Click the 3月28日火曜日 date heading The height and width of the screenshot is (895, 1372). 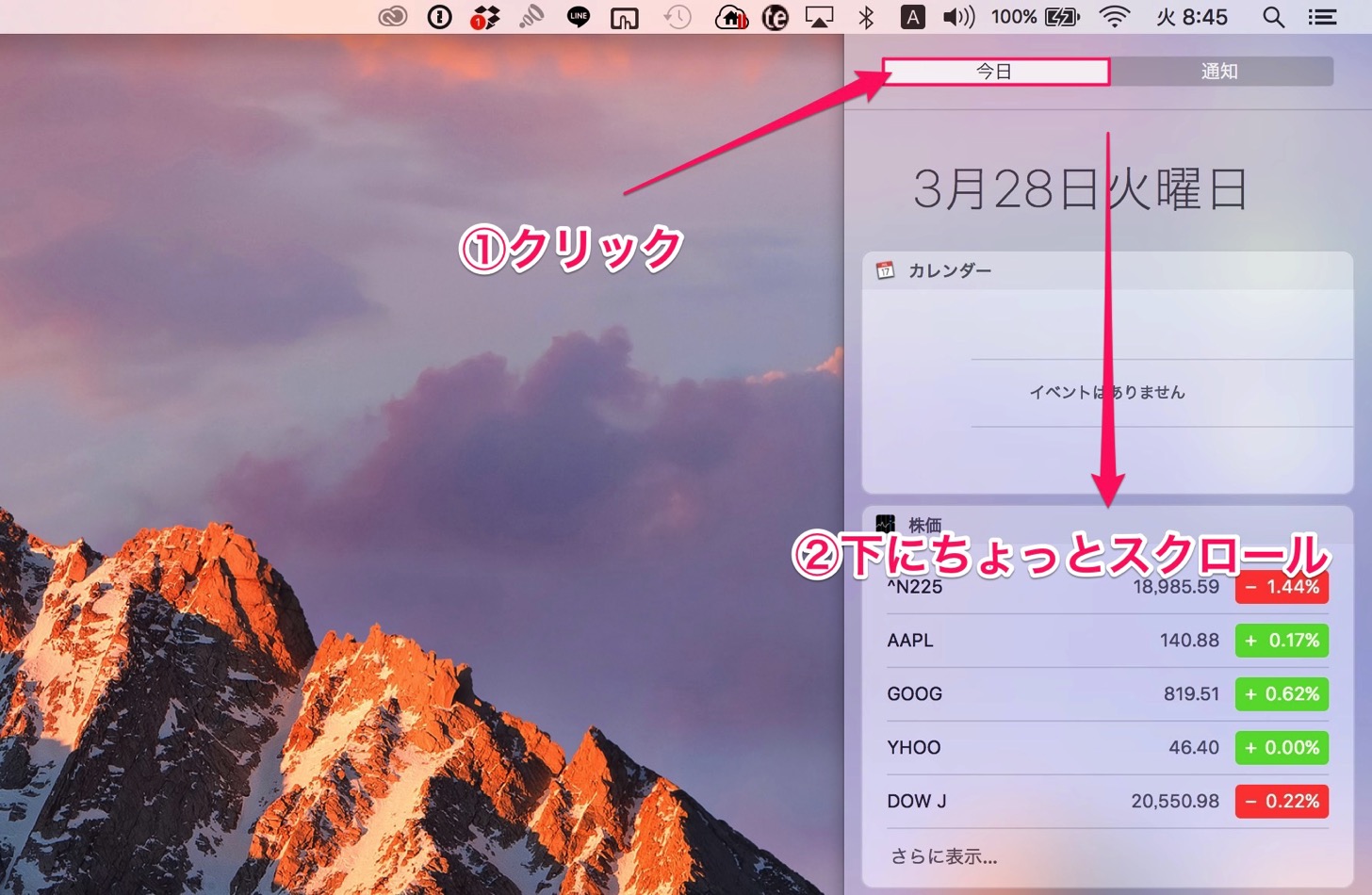[x=1081, y=189]
